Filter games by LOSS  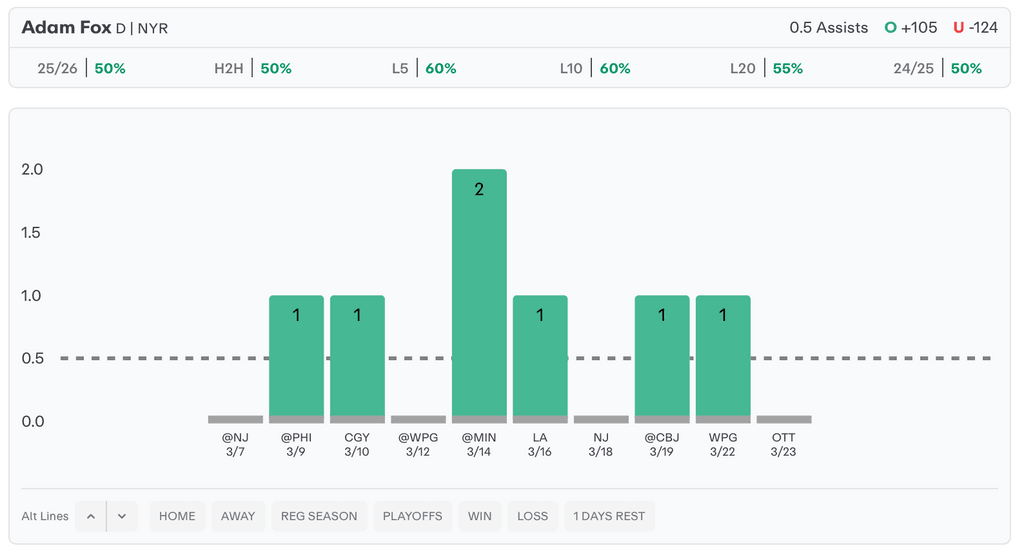(532, 516)
